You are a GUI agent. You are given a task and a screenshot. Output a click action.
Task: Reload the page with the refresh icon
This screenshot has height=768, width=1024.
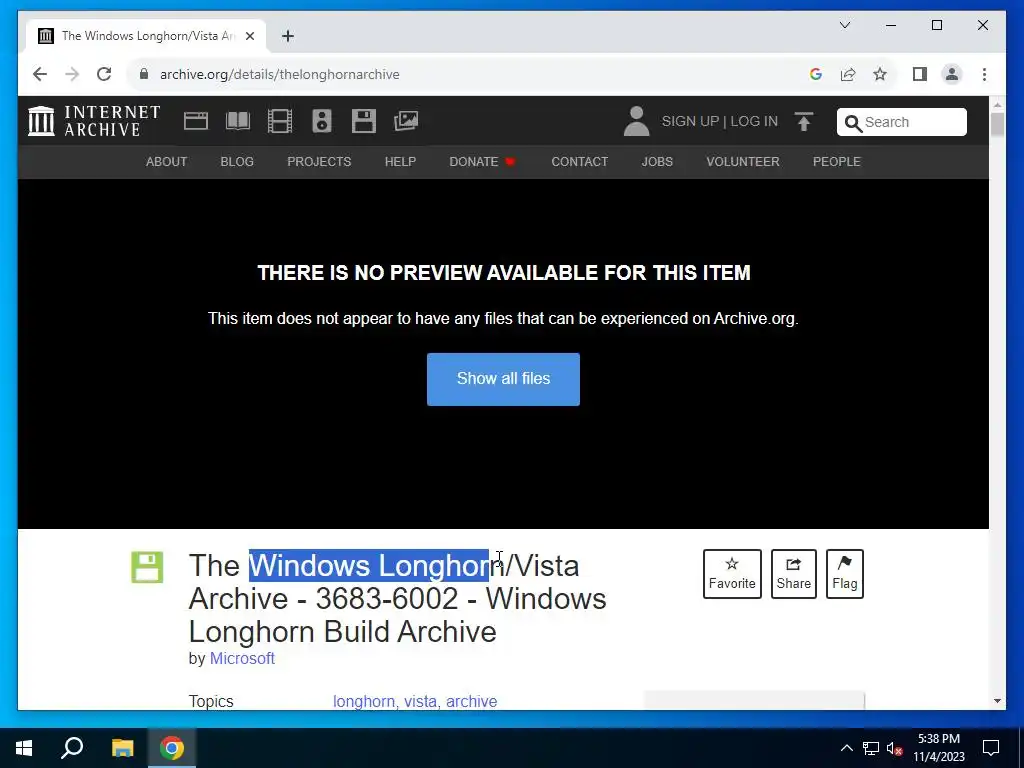(104, 74)
